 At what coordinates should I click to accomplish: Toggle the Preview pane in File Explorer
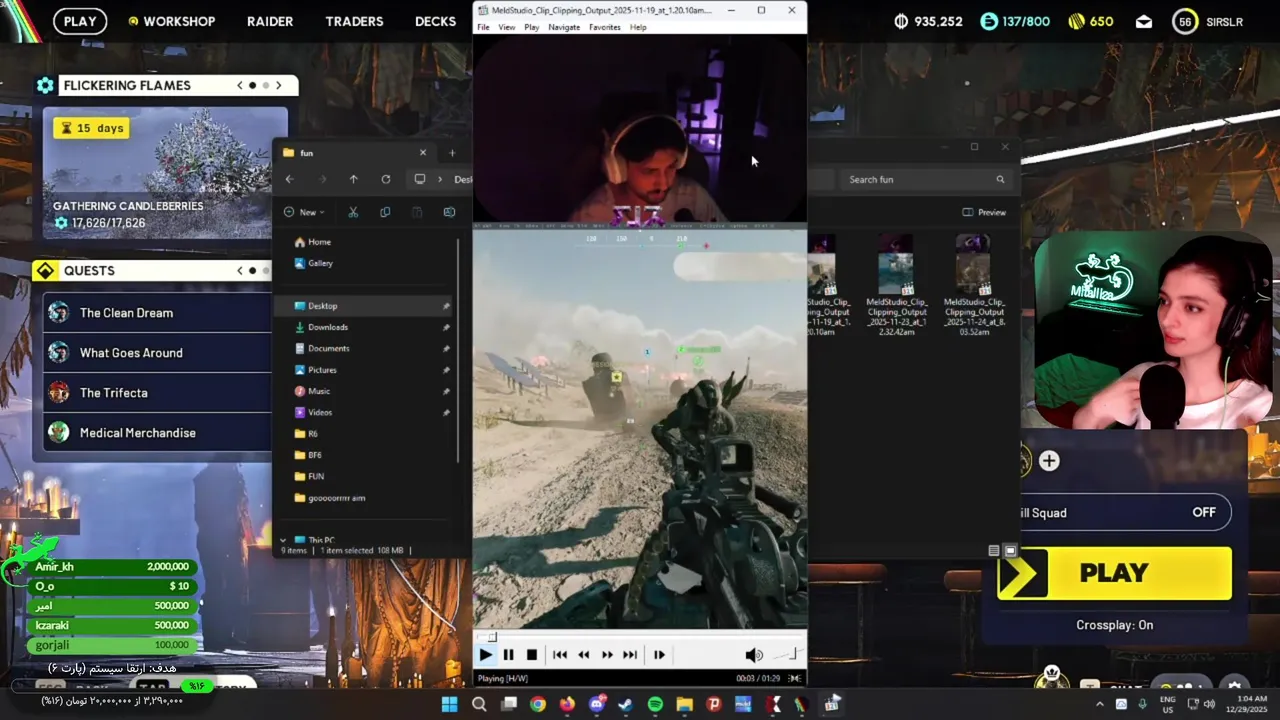pyautogui.click(x=984, y=212)
